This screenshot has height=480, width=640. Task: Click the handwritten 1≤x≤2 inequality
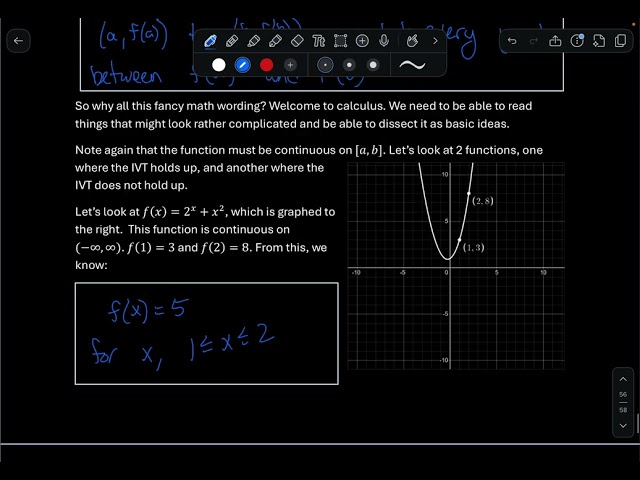click(x=232, y=344)
